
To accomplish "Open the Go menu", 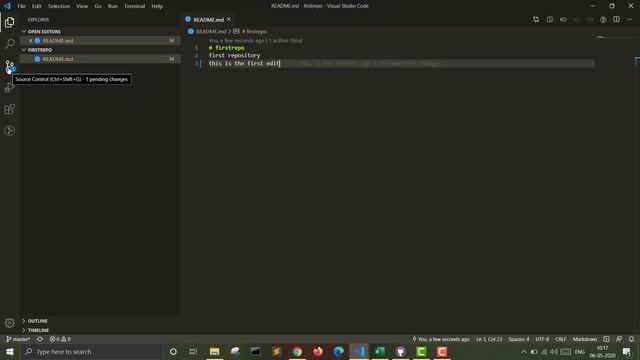I will pyautogui.click(x=98, y=6).
